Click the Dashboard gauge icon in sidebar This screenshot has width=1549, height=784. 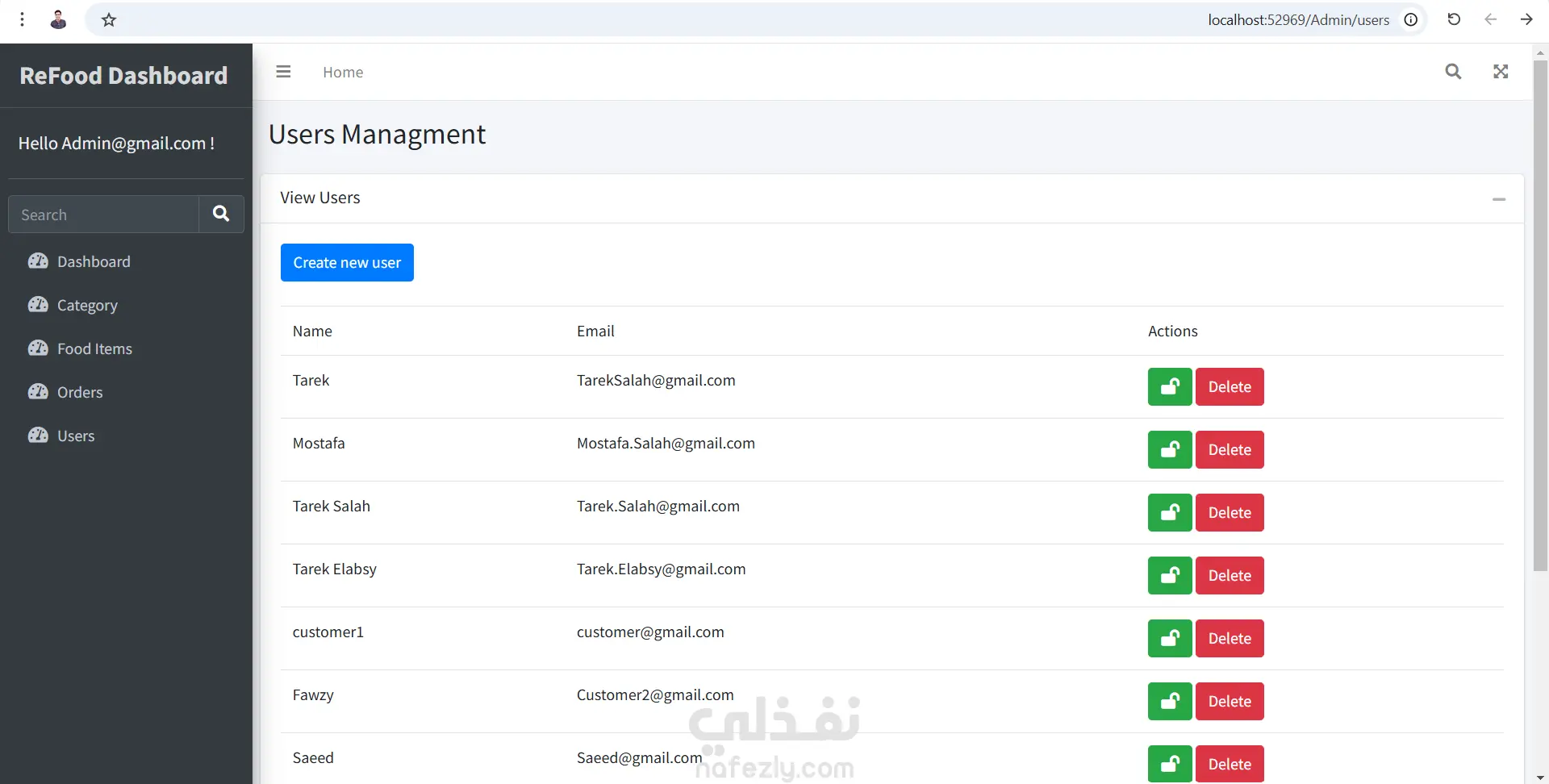38,261
